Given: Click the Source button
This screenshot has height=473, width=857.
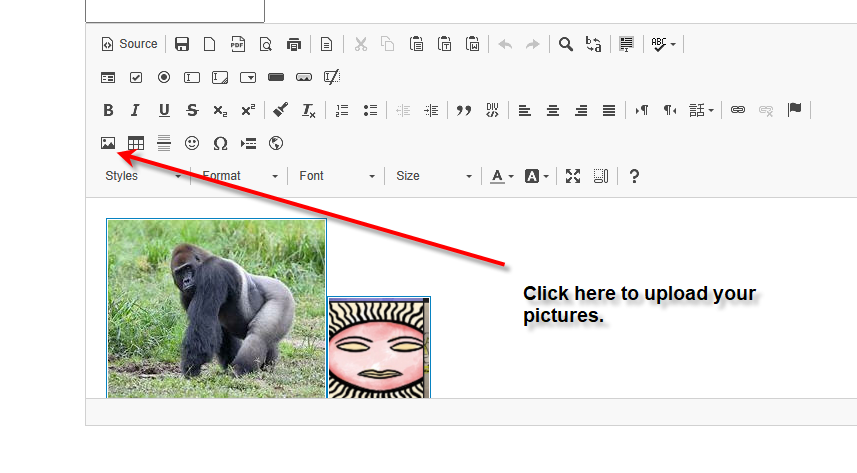Looking at the screenshot, I should pos(130,44).
